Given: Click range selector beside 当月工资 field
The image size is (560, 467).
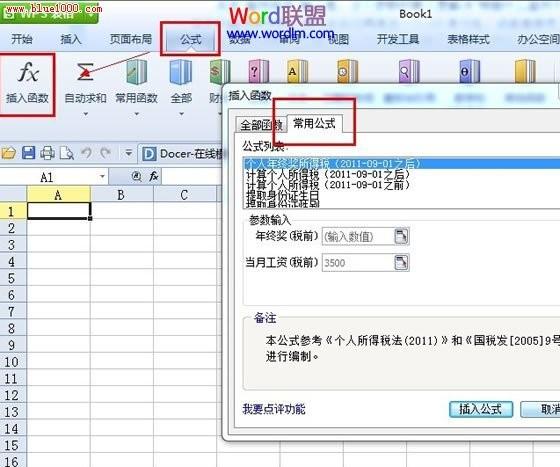Looking at the screenshot, I should coord(401,263).
